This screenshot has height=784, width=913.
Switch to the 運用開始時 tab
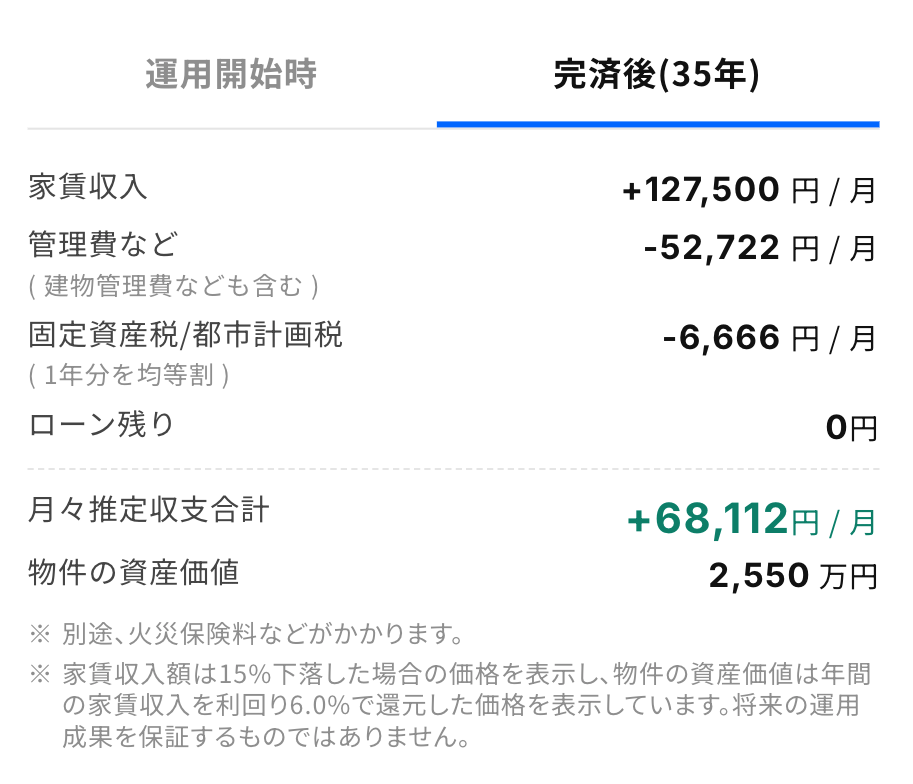(x=231, y=76)
